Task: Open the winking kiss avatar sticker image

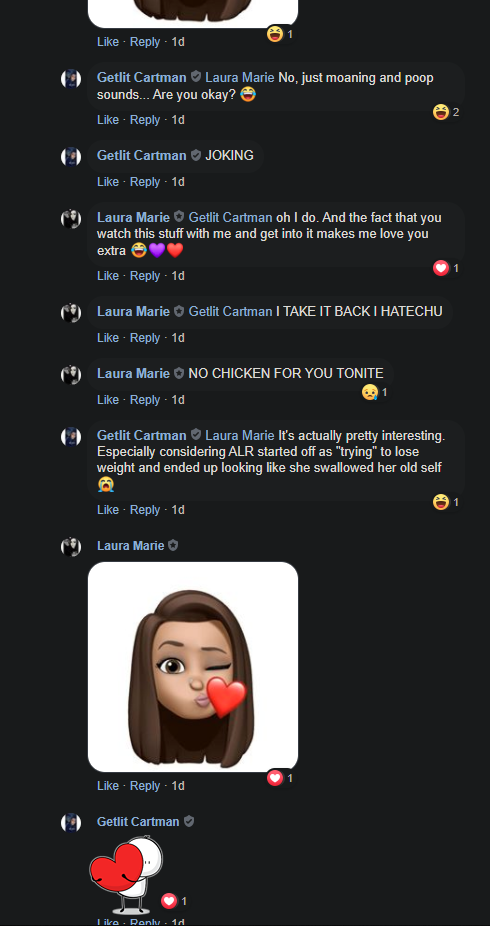Action: (x=193, y=667)
